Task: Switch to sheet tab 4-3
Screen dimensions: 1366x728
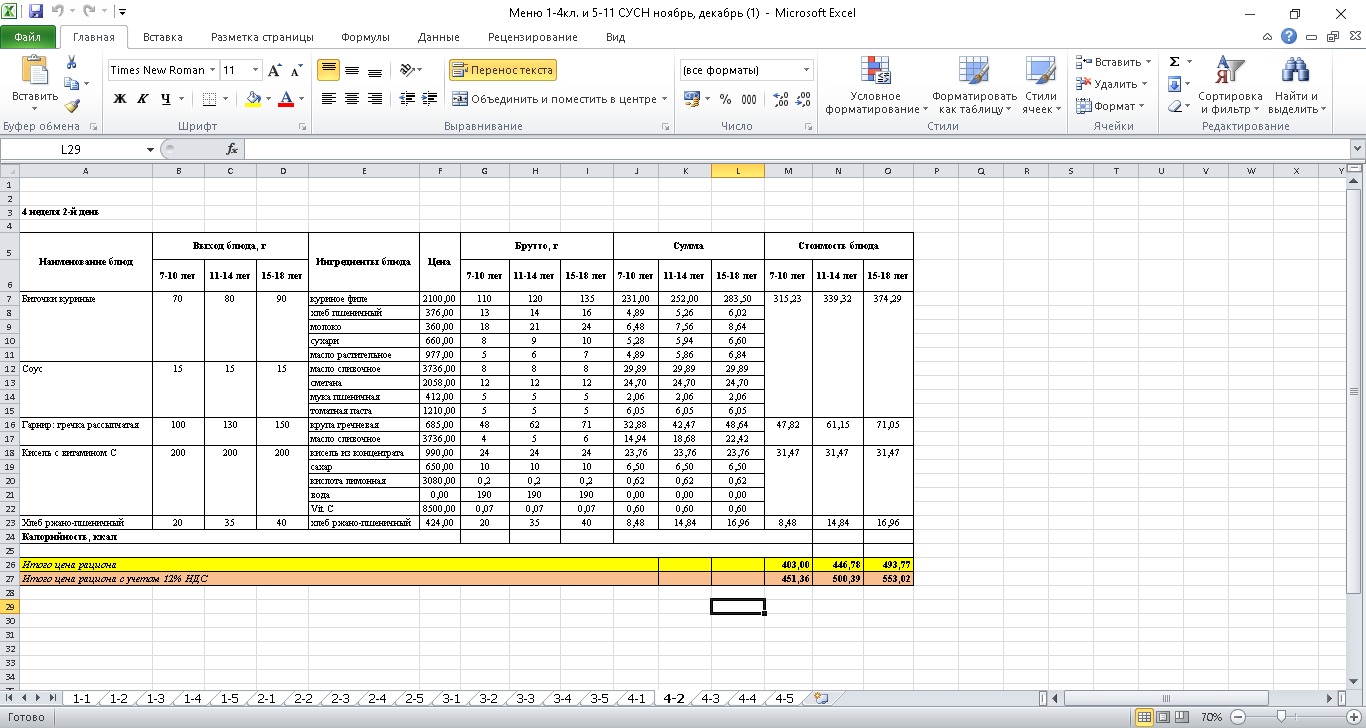Action: (710, 698)
